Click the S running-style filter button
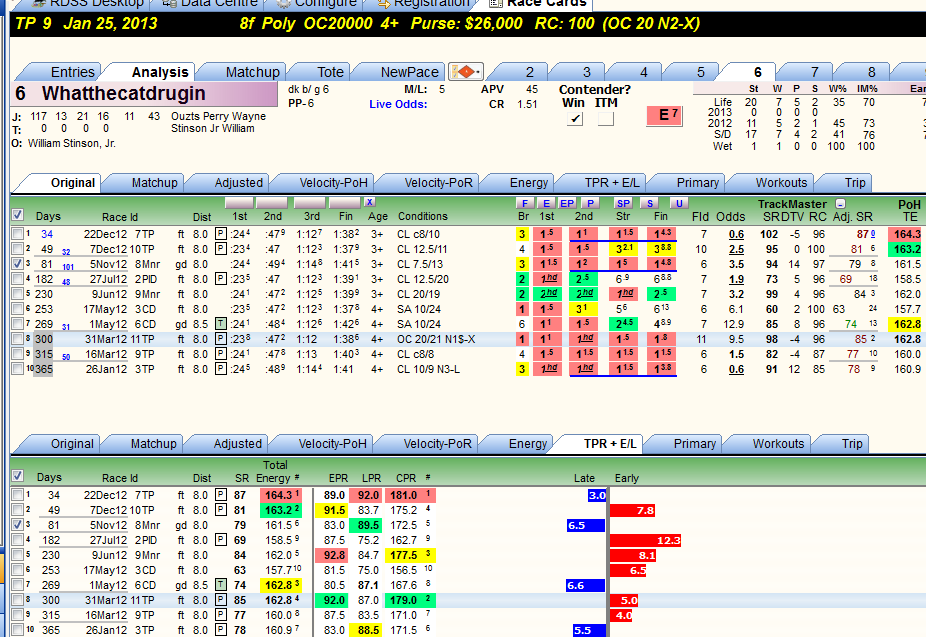The height and width of the screenshot is (637, 926). tap(650, 203)
